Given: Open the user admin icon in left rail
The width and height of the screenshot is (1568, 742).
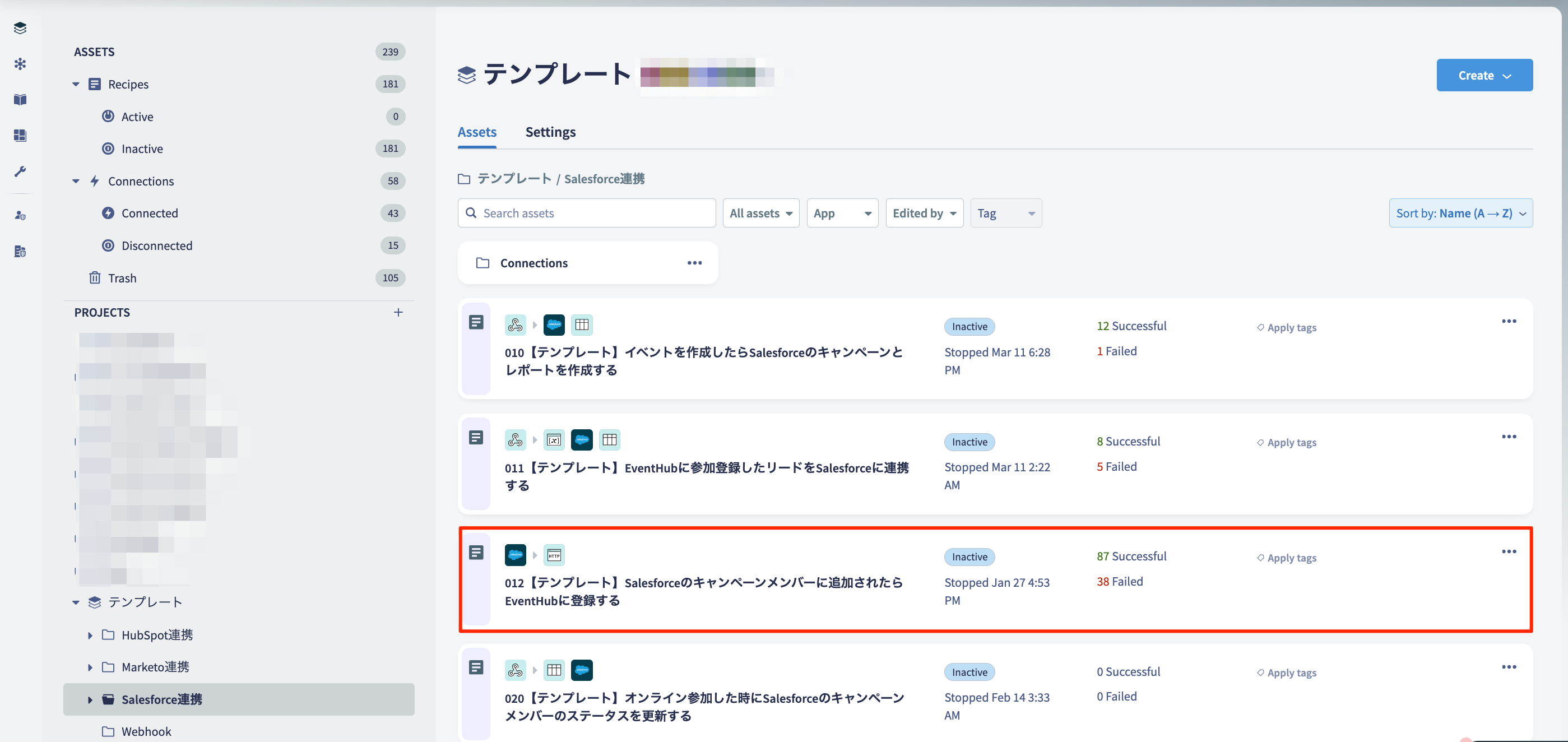Looking at the screenshot, I should [20, 215].
